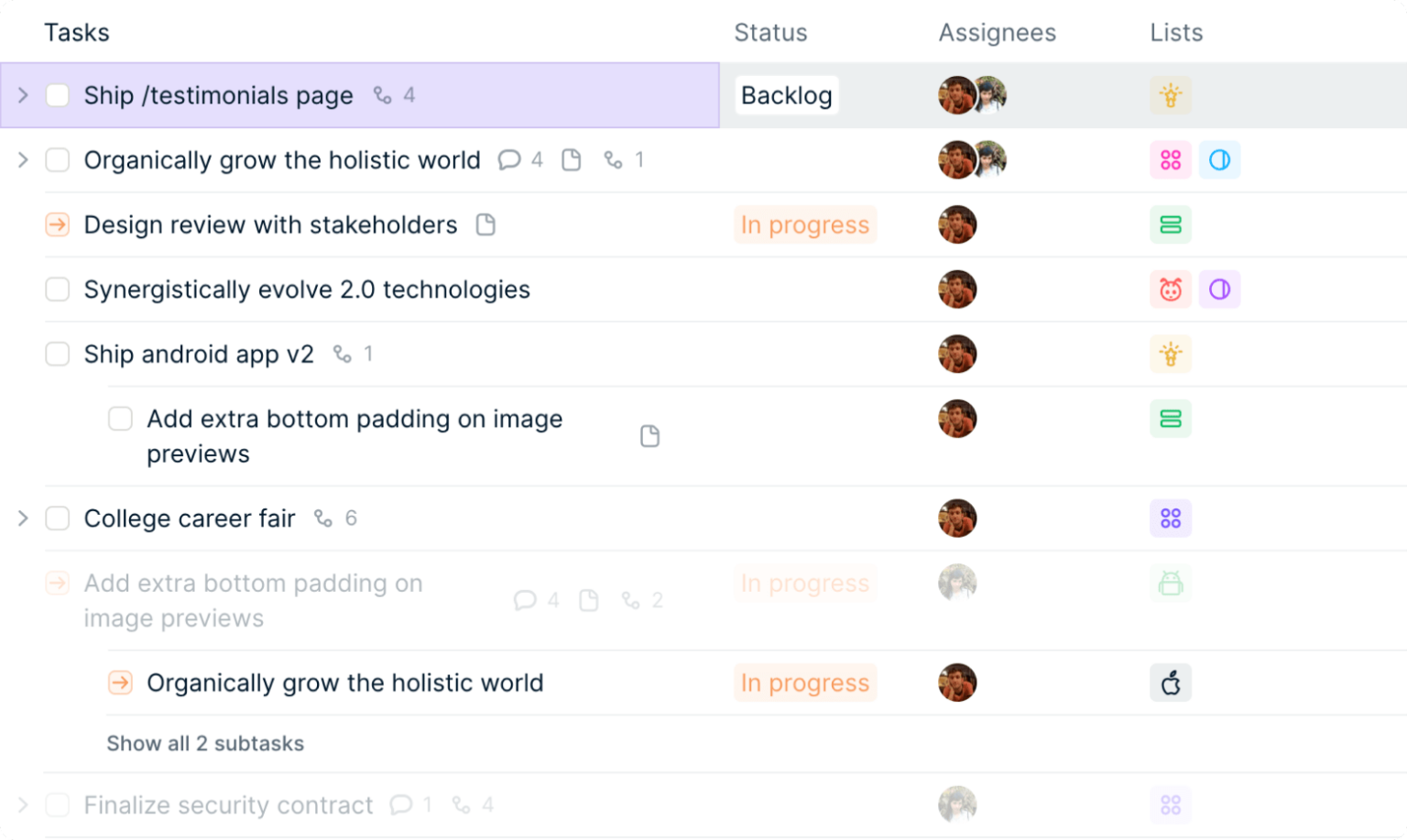This screenshot has height=840, width=1407.
Task: Open the comments icon on Organically grow the holistic world
Action: [509, 159]
